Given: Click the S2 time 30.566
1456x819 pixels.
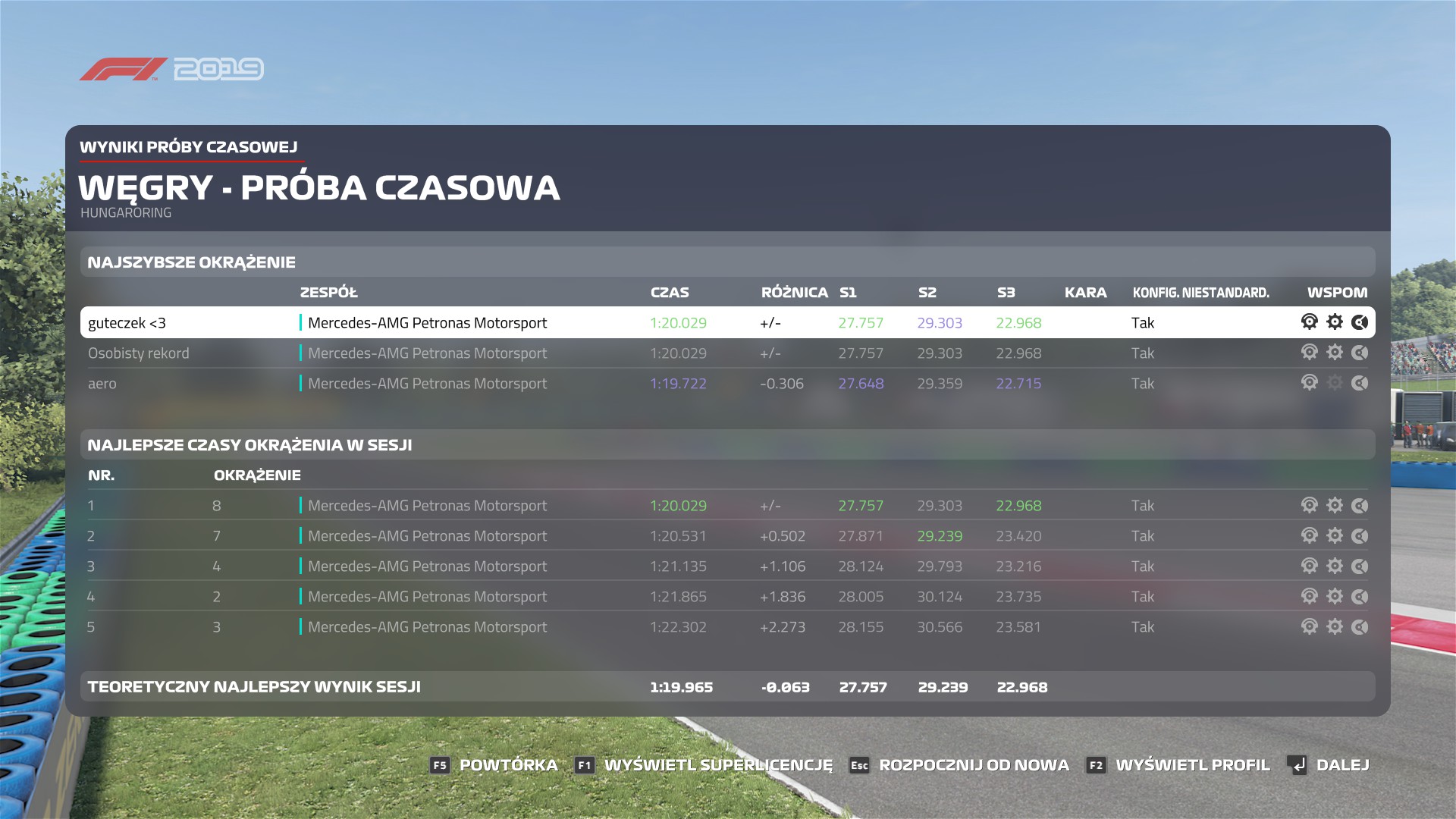Looking at the screenshot, I should [940, 627].
